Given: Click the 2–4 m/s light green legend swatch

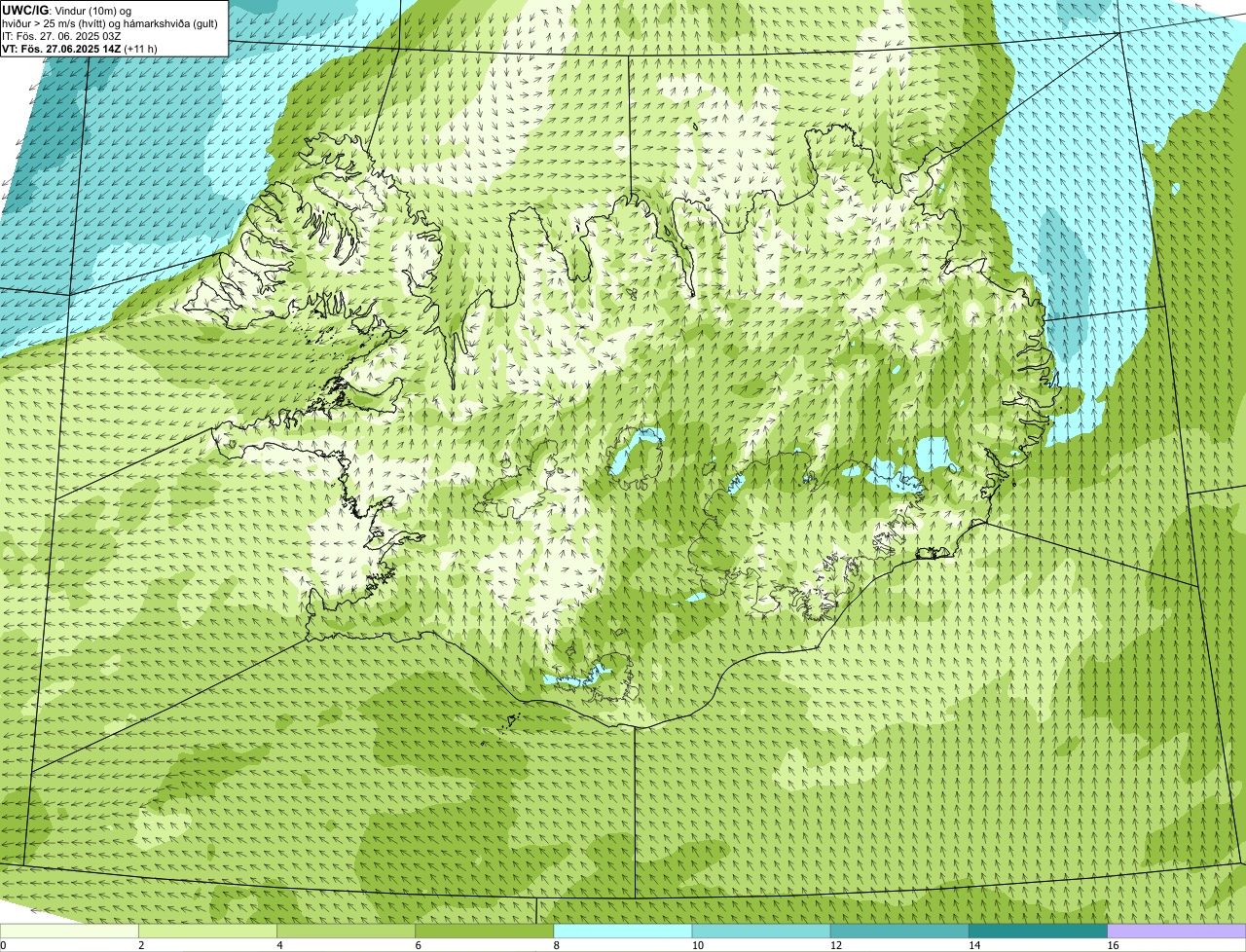Looking at the screenshot, I should [x=207, y=931].
